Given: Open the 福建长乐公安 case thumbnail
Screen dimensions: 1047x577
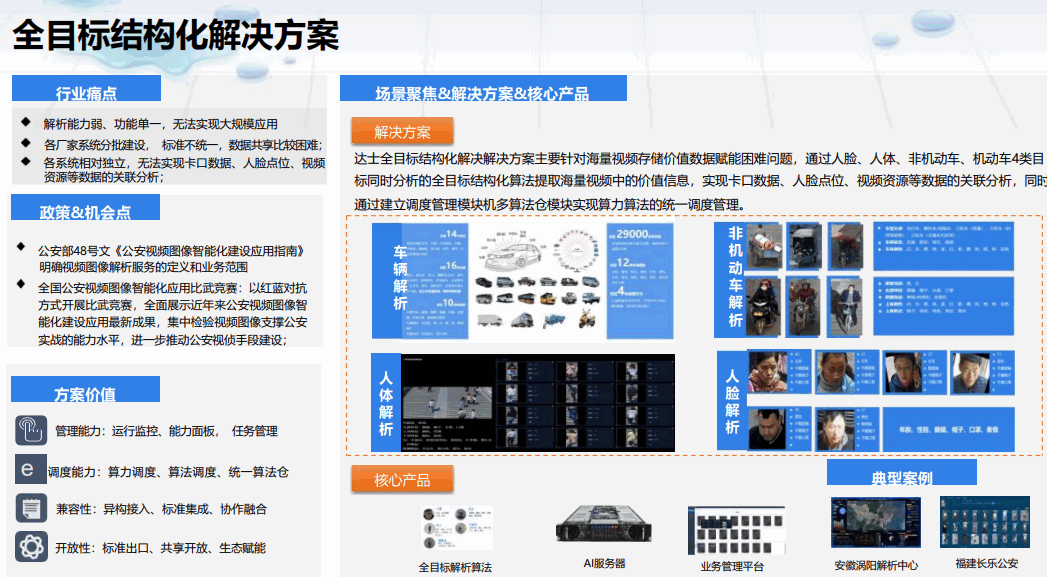Looking at the screenshot, I should coord(984,523).
